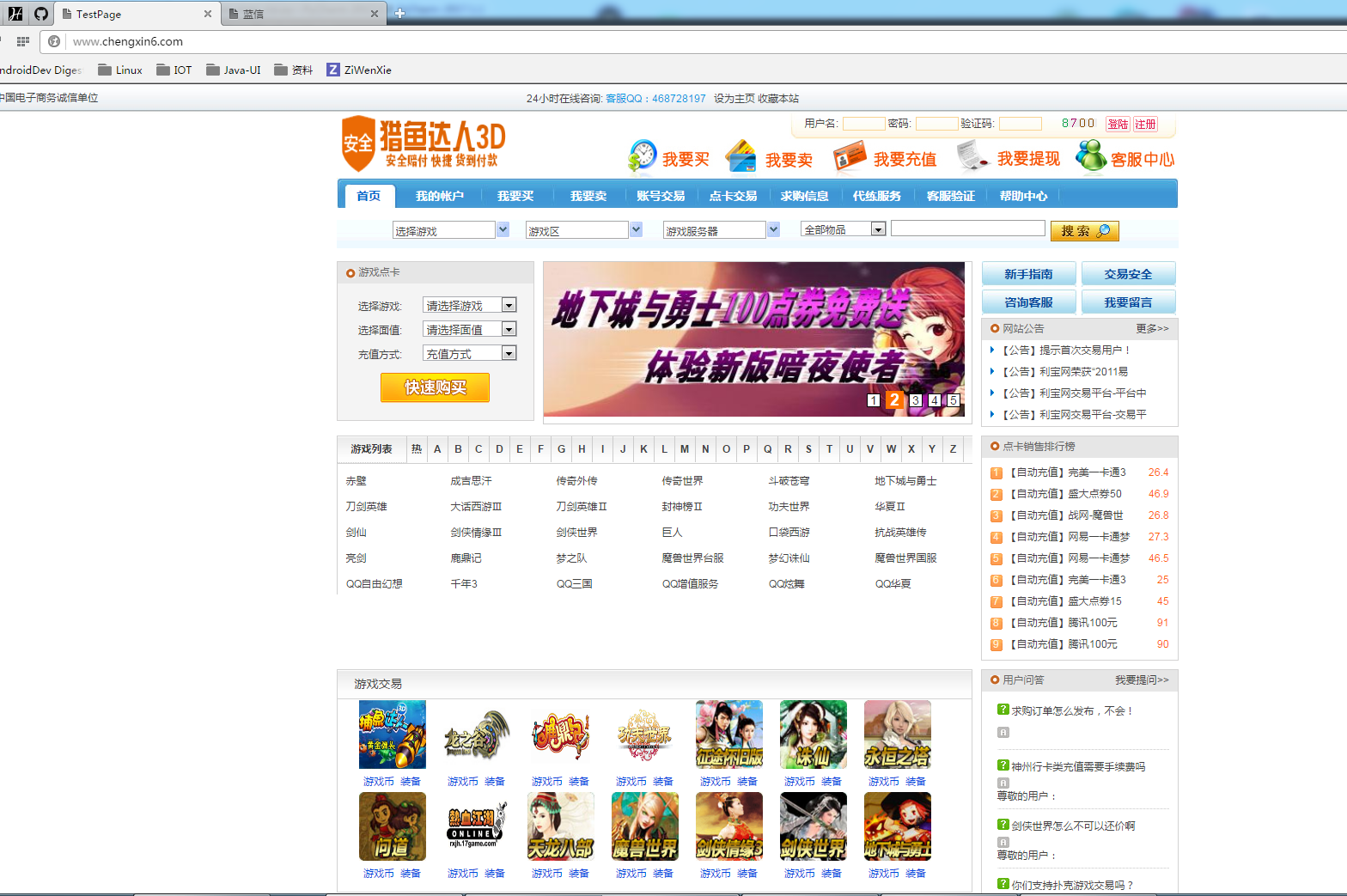
Task: Filter game list by letter D
Action: 499,449
